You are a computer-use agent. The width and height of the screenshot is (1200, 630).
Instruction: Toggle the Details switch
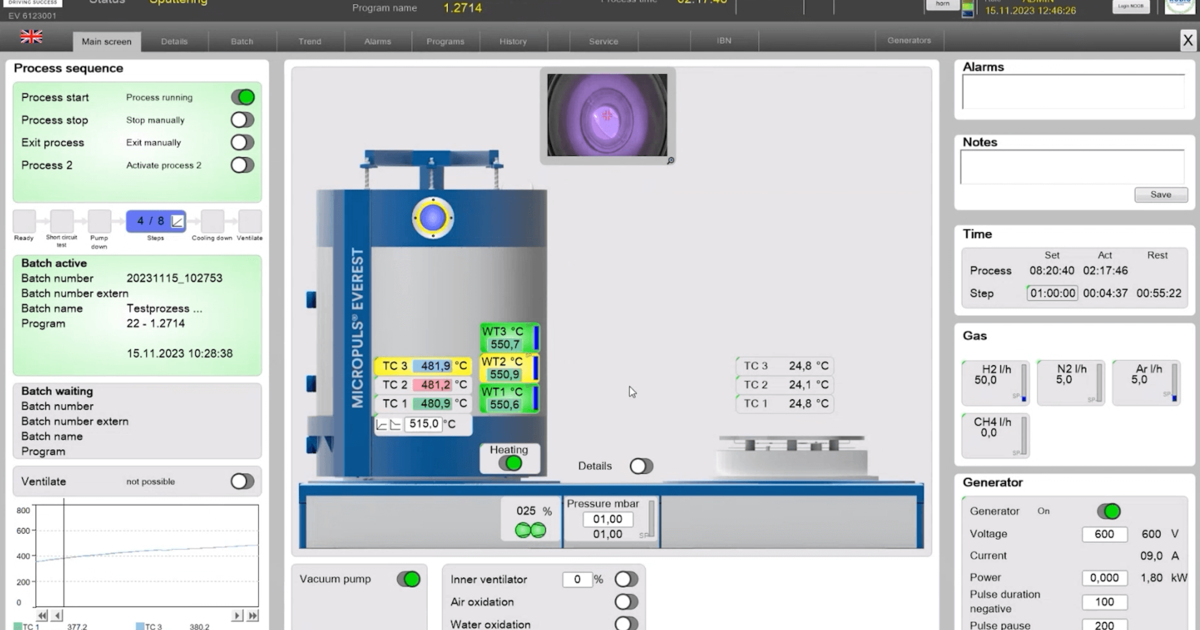[x=641, y=466]
